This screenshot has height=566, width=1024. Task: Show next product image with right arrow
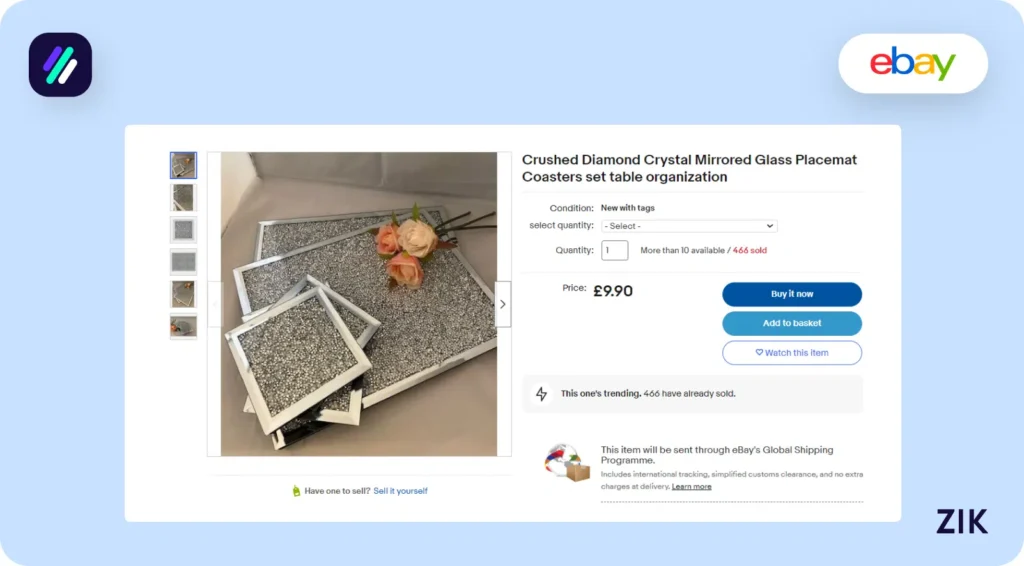point(502,304)
